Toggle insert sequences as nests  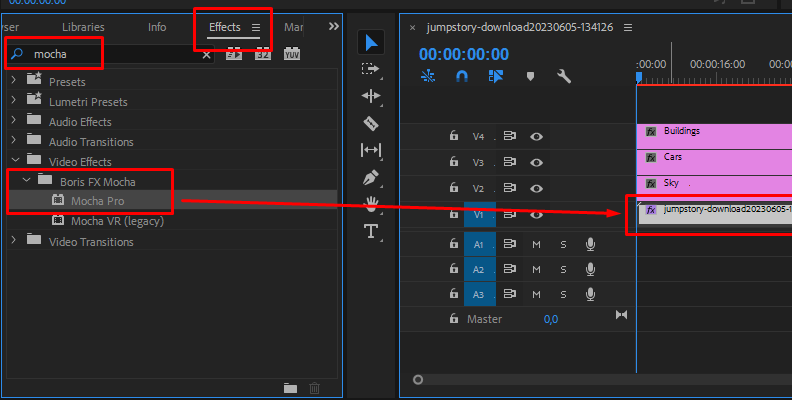[428, 76]
